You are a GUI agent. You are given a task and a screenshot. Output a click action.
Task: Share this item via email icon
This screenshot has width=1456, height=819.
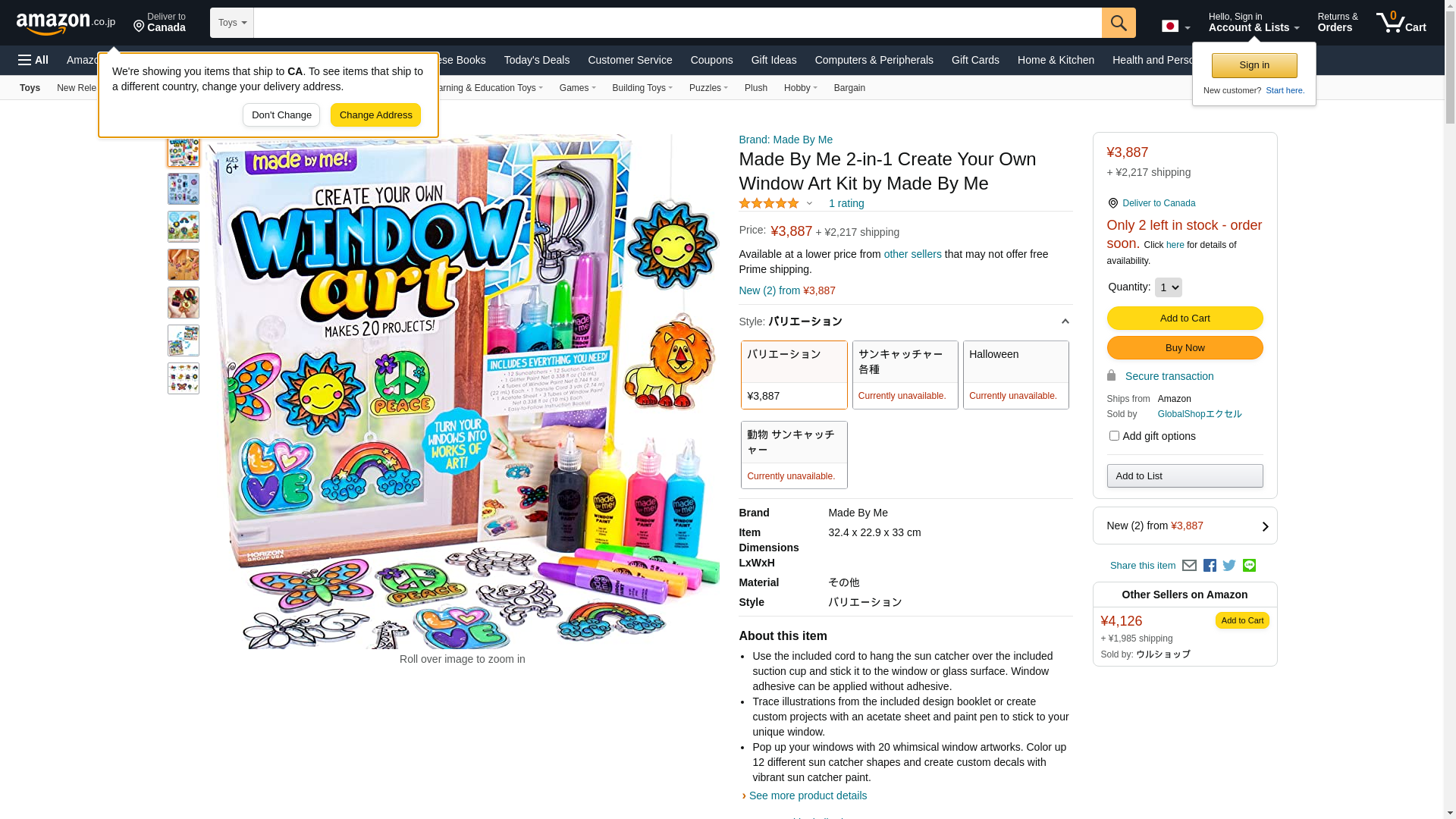(x=1189, y=566)
